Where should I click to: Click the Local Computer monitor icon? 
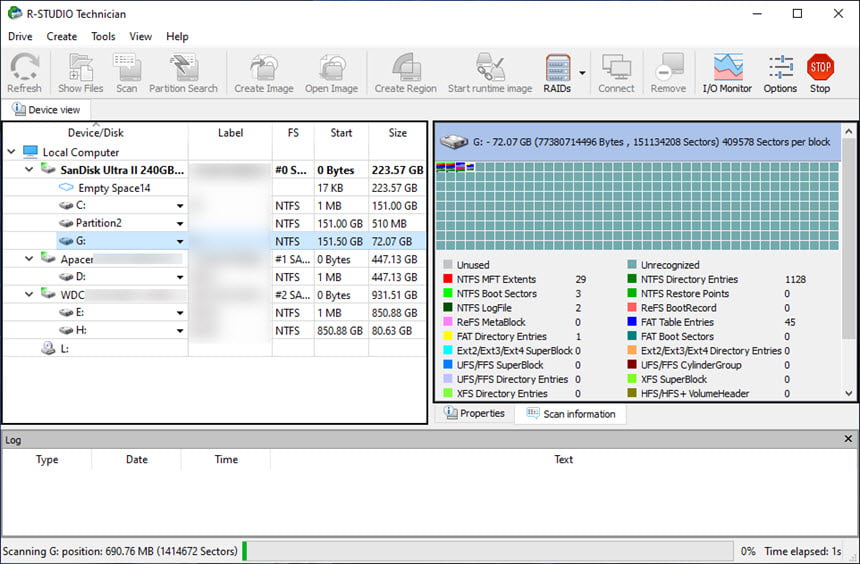pyautogui.click(x=30, y=152)
